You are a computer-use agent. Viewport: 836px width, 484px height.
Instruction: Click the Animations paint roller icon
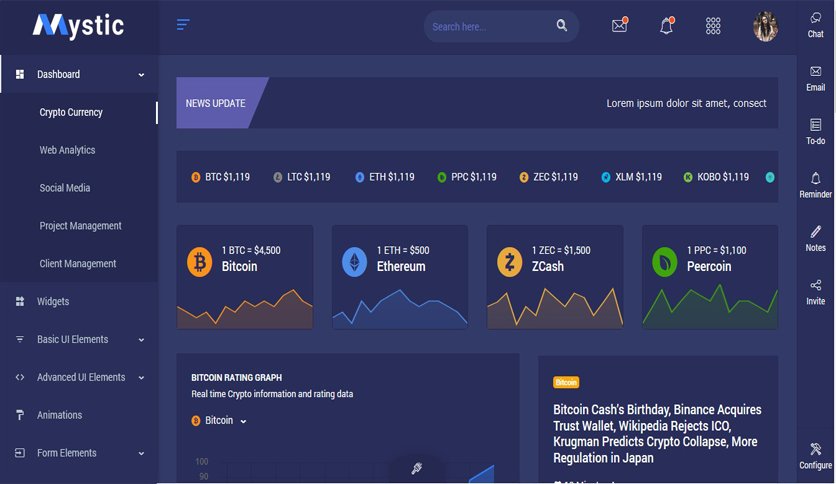coord(20,415)
